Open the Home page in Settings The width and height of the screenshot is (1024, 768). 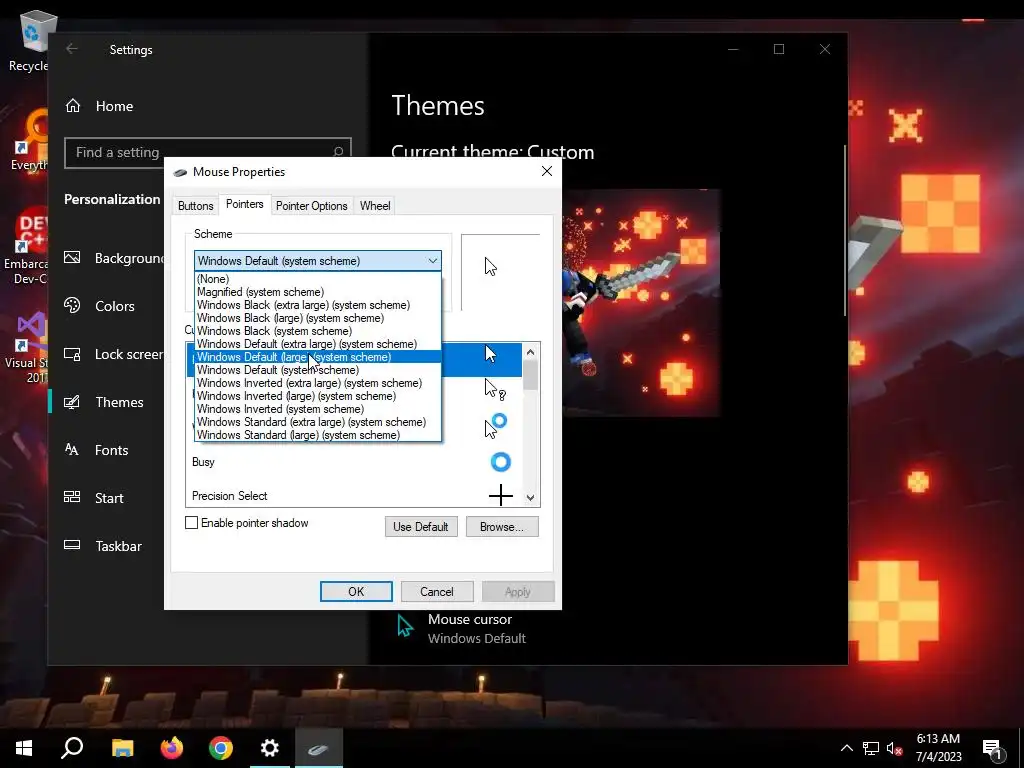click(x=99, y=106)
